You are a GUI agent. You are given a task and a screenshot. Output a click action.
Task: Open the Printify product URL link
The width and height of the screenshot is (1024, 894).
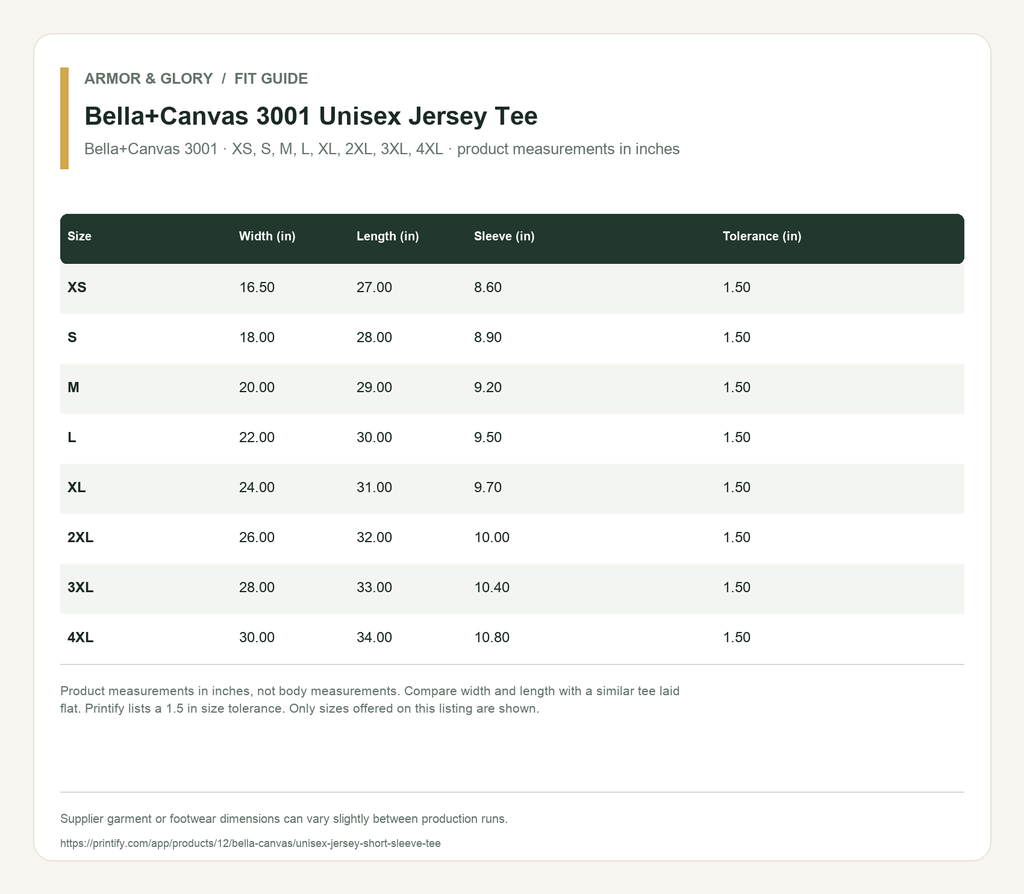click(250, 843)
